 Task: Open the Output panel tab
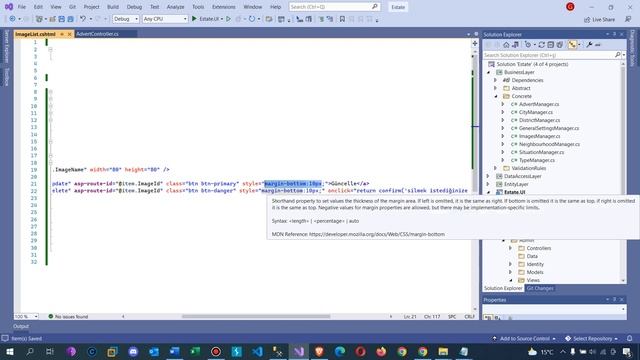(21, 326)
